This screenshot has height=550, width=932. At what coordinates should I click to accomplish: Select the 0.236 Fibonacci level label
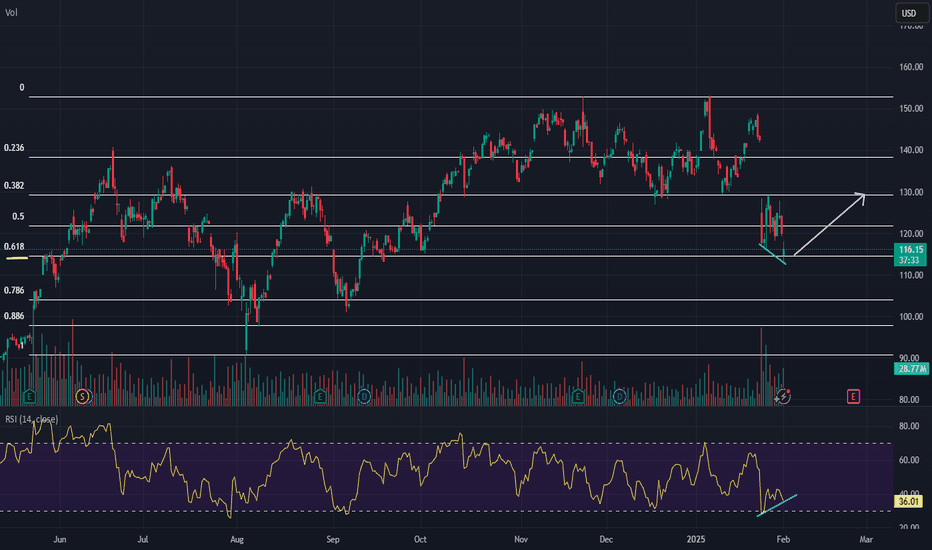click(x=14, y=147)
